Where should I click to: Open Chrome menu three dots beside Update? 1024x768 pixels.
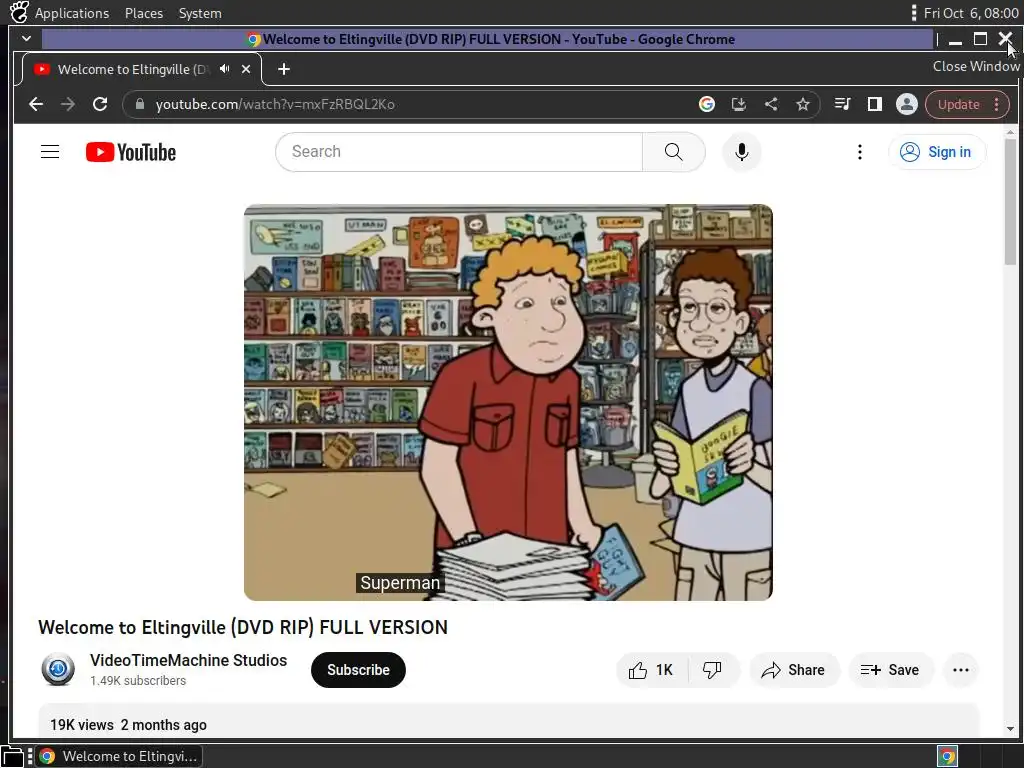(x=997, y=104)
